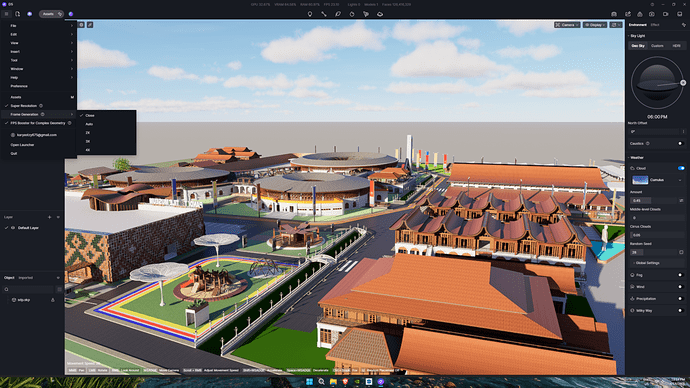Viewport: 690px width, 388px height.
Task: Select the path tool in top toolbar
Action: tap(324, 14)
